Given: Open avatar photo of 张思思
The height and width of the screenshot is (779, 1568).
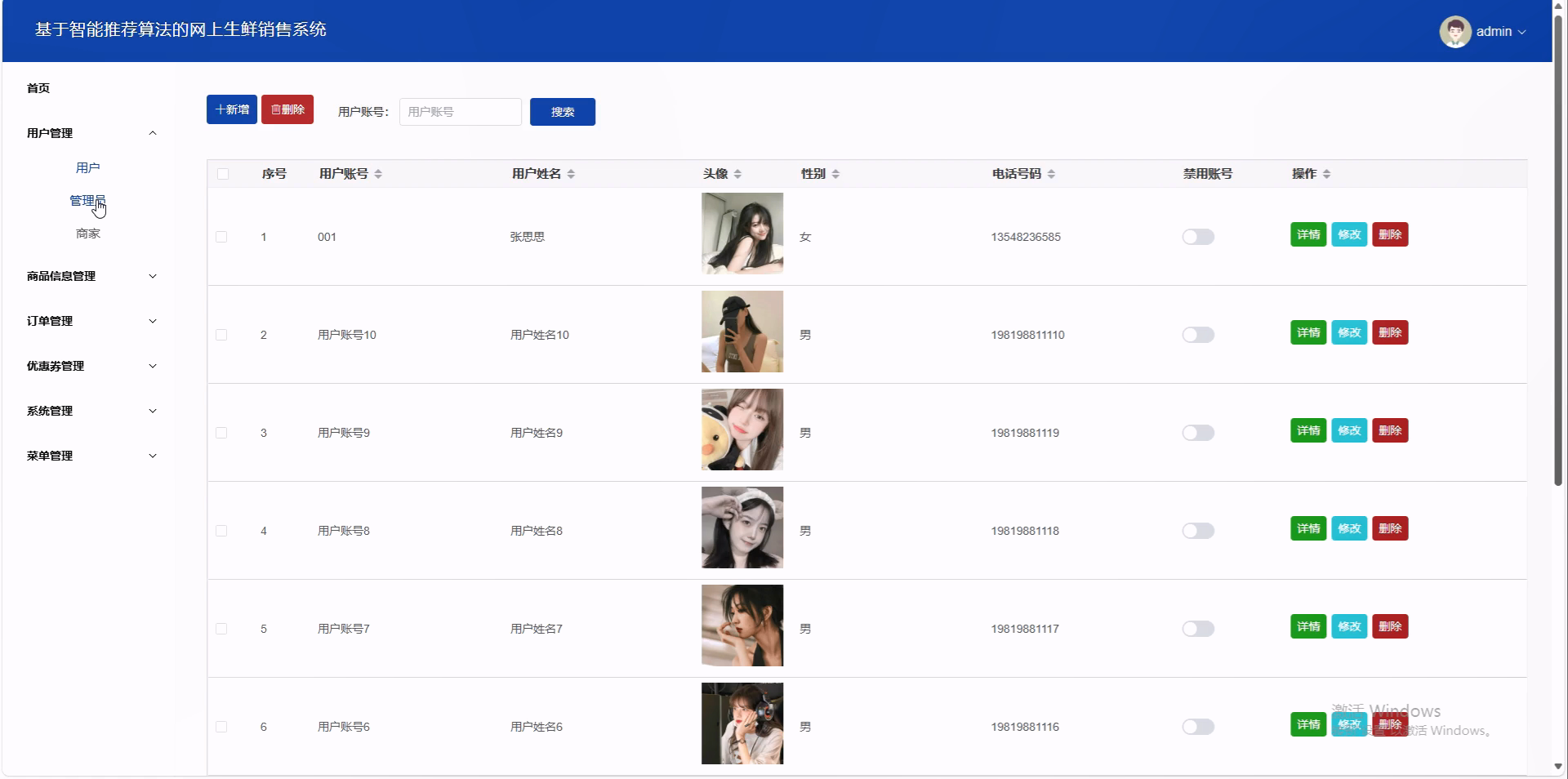Looking at the screenshot, I should (x=742, y=234).
